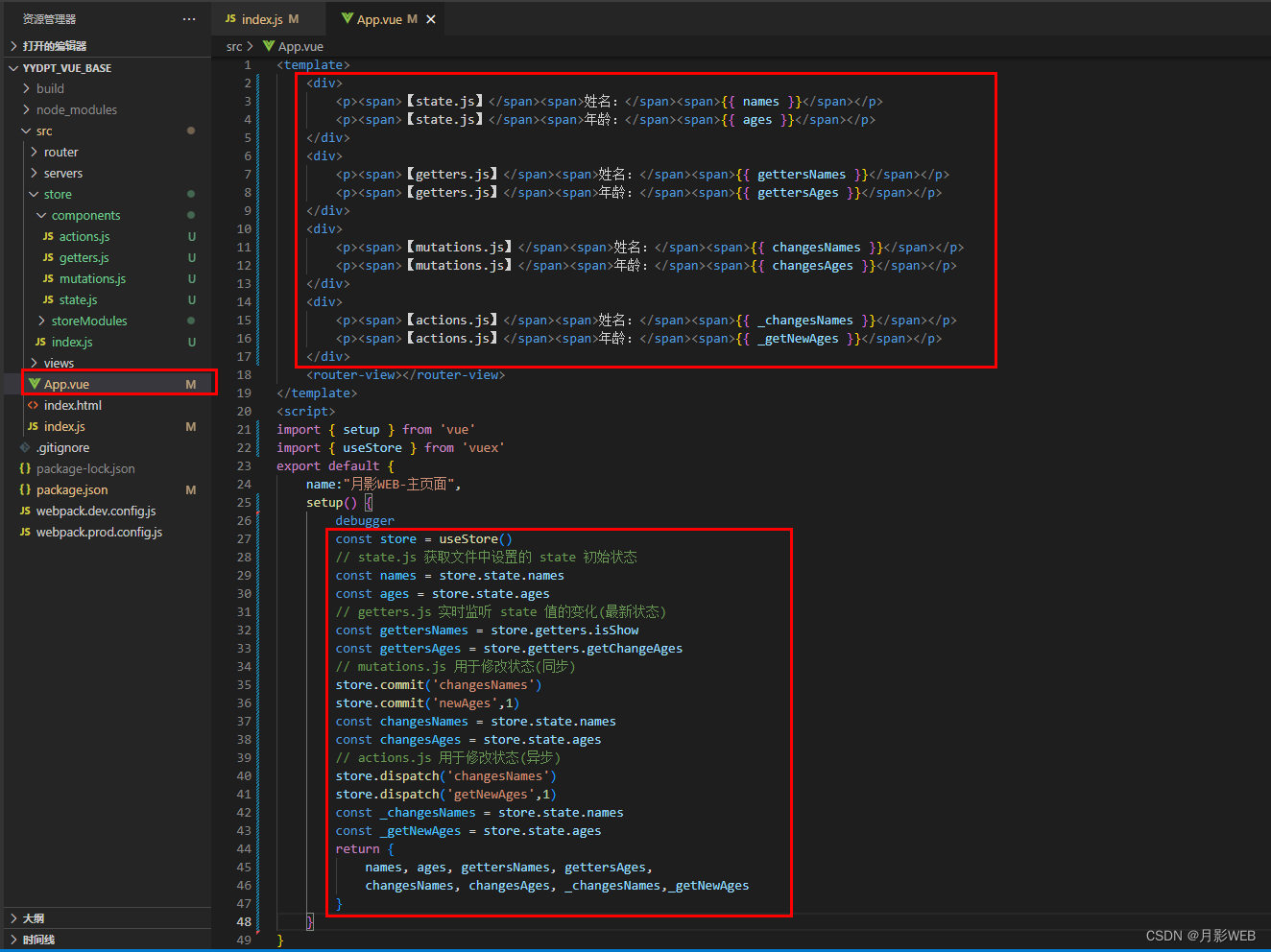Screen dimensions: 1271x952
Task: Click the JS icon of src index.js
Action: click(33, 427)
